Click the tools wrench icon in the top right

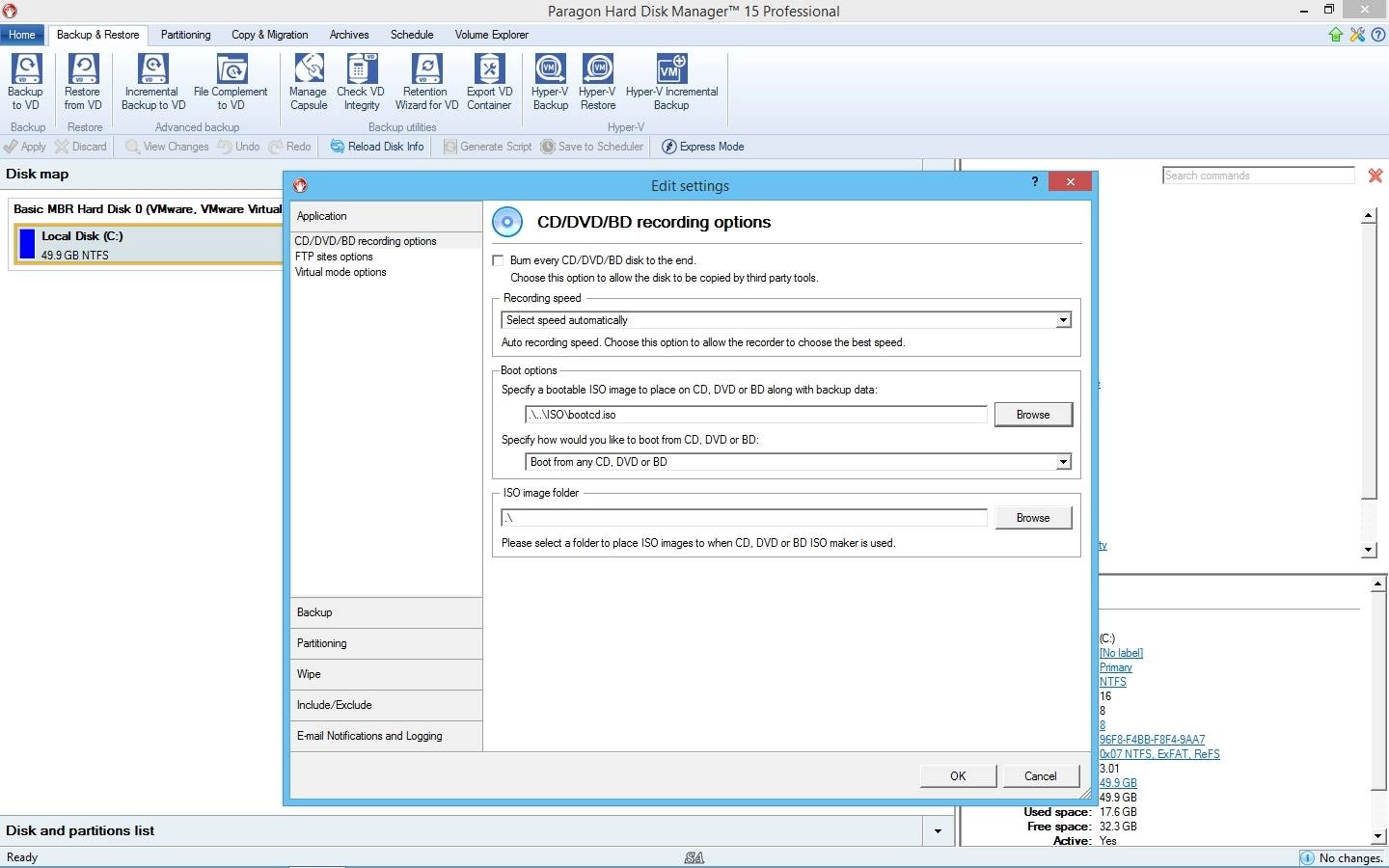pyautogui.click(x=1357, y=35)
